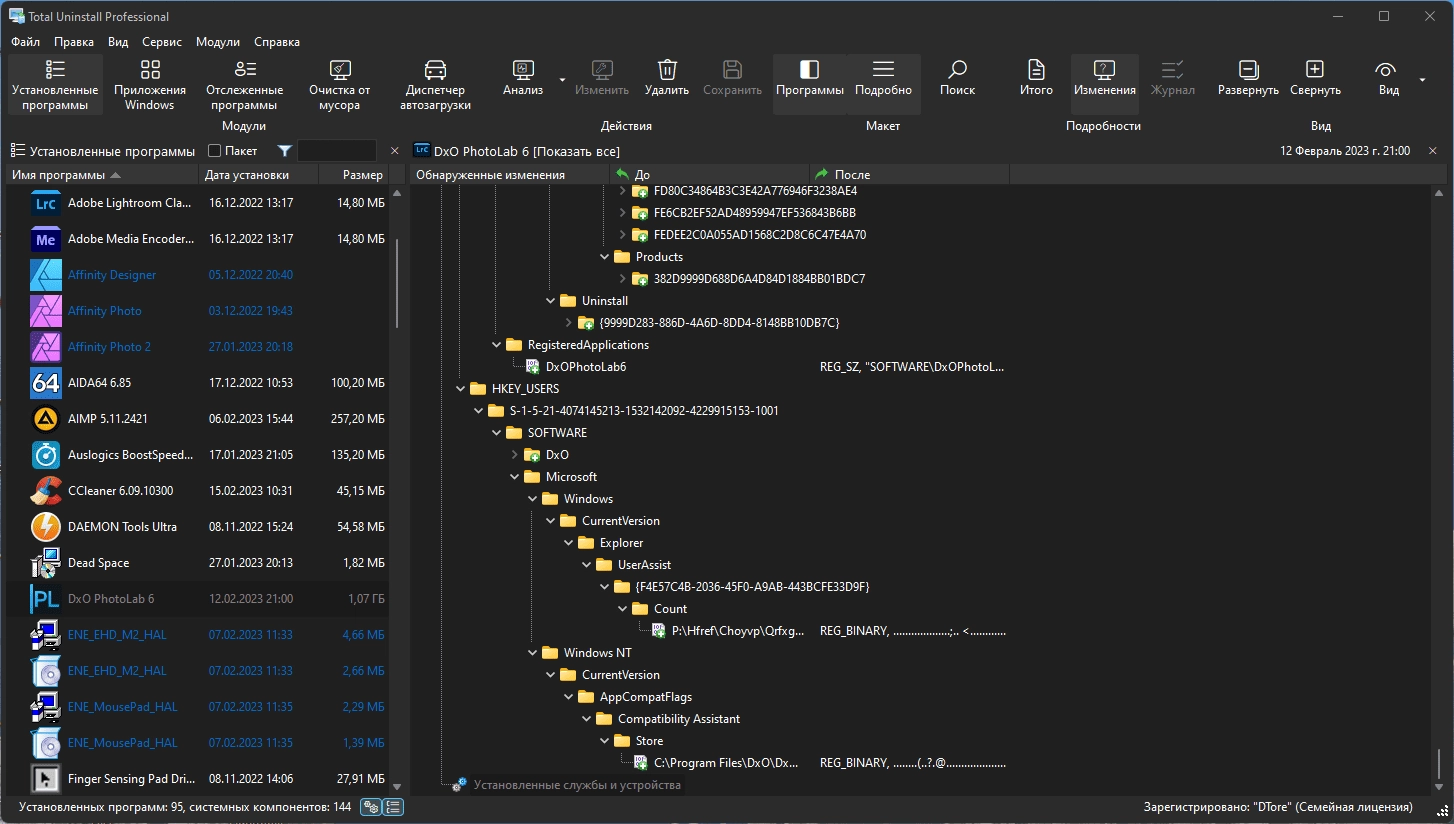Collapse the HKEY_USERS tree node
The image size is (1454, 824).
click(461, 389)
